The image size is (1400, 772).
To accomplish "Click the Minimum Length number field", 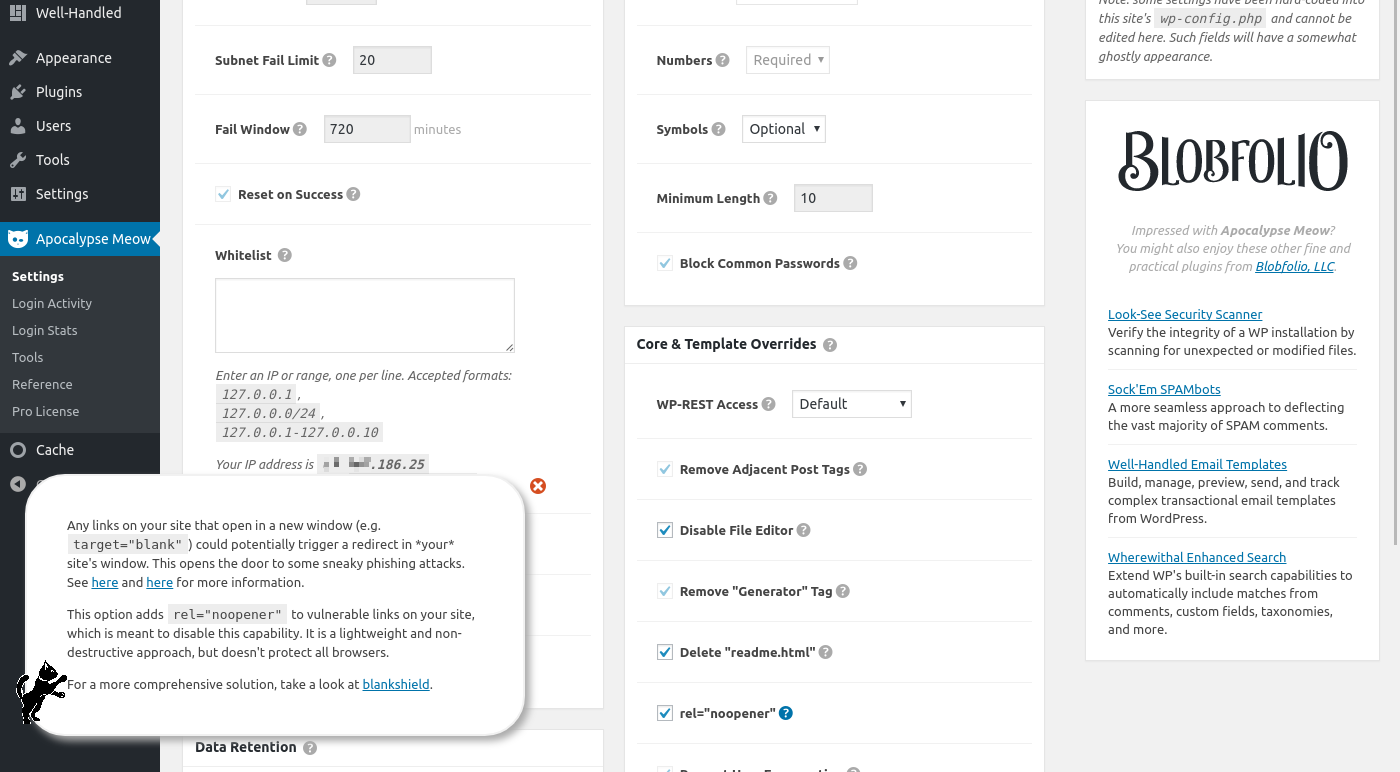I will click(x=833, y=198).
